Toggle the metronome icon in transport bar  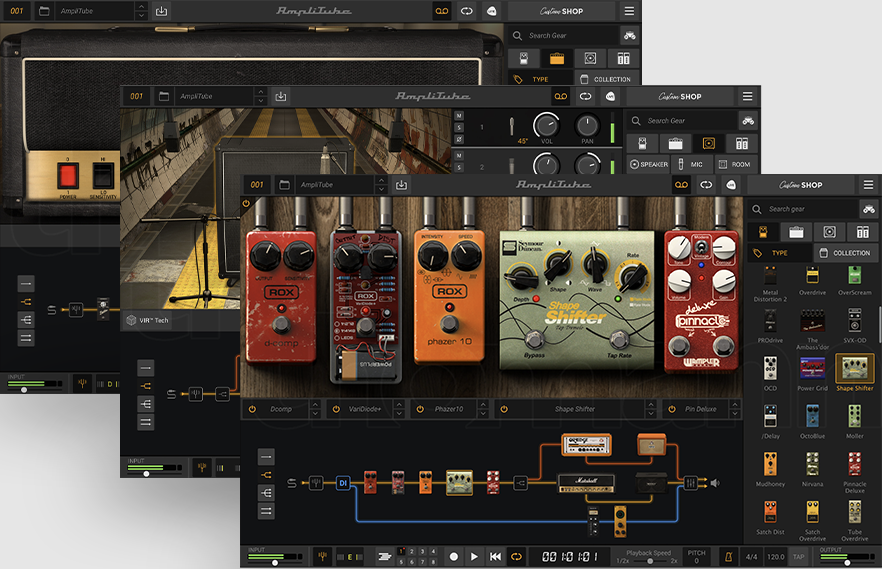coord(728,557)
